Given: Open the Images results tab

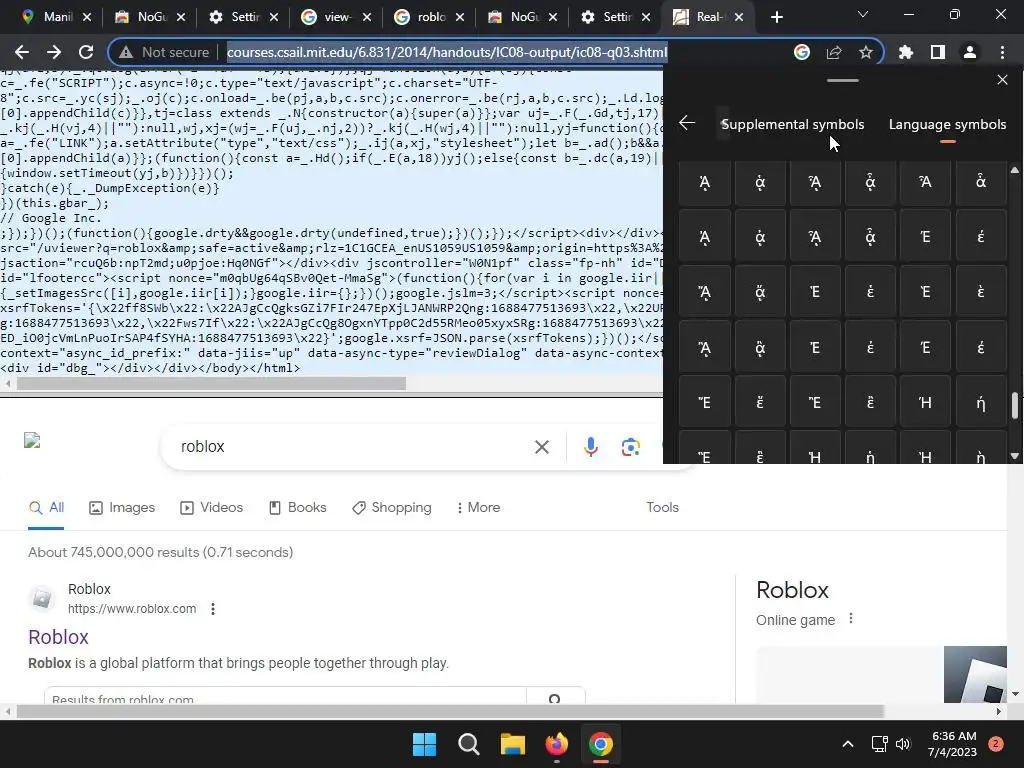Looking at the screenshot, I should (x=122, y=507).
